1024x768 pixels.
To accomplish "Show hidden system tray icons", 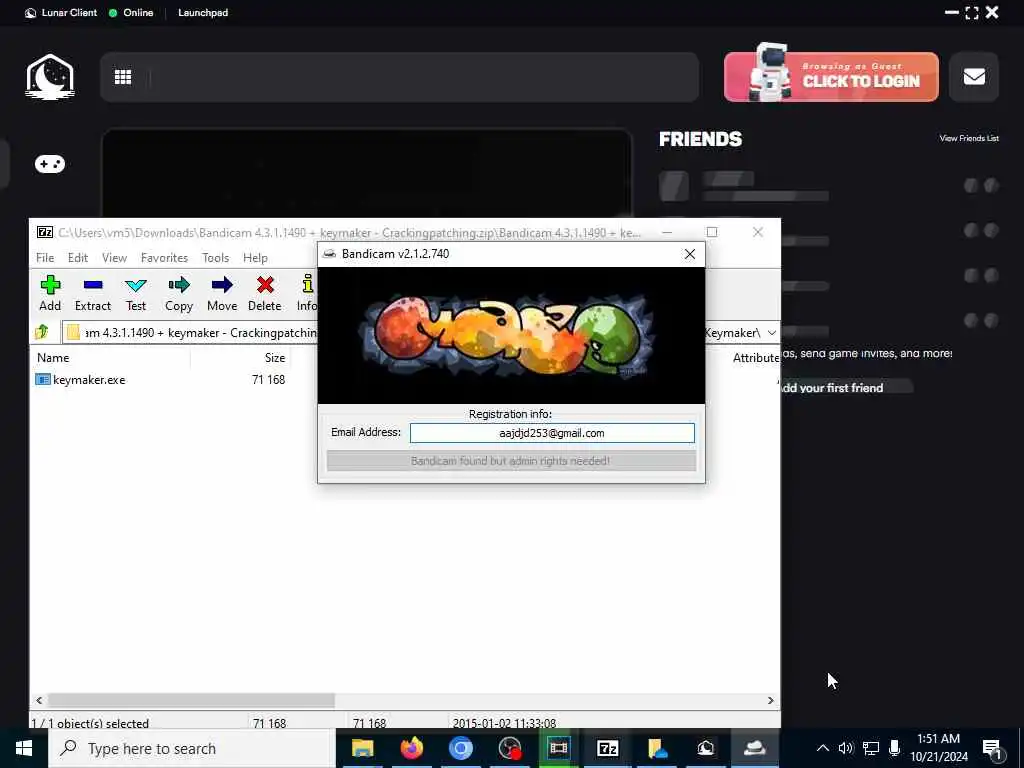I will (823, 748).
